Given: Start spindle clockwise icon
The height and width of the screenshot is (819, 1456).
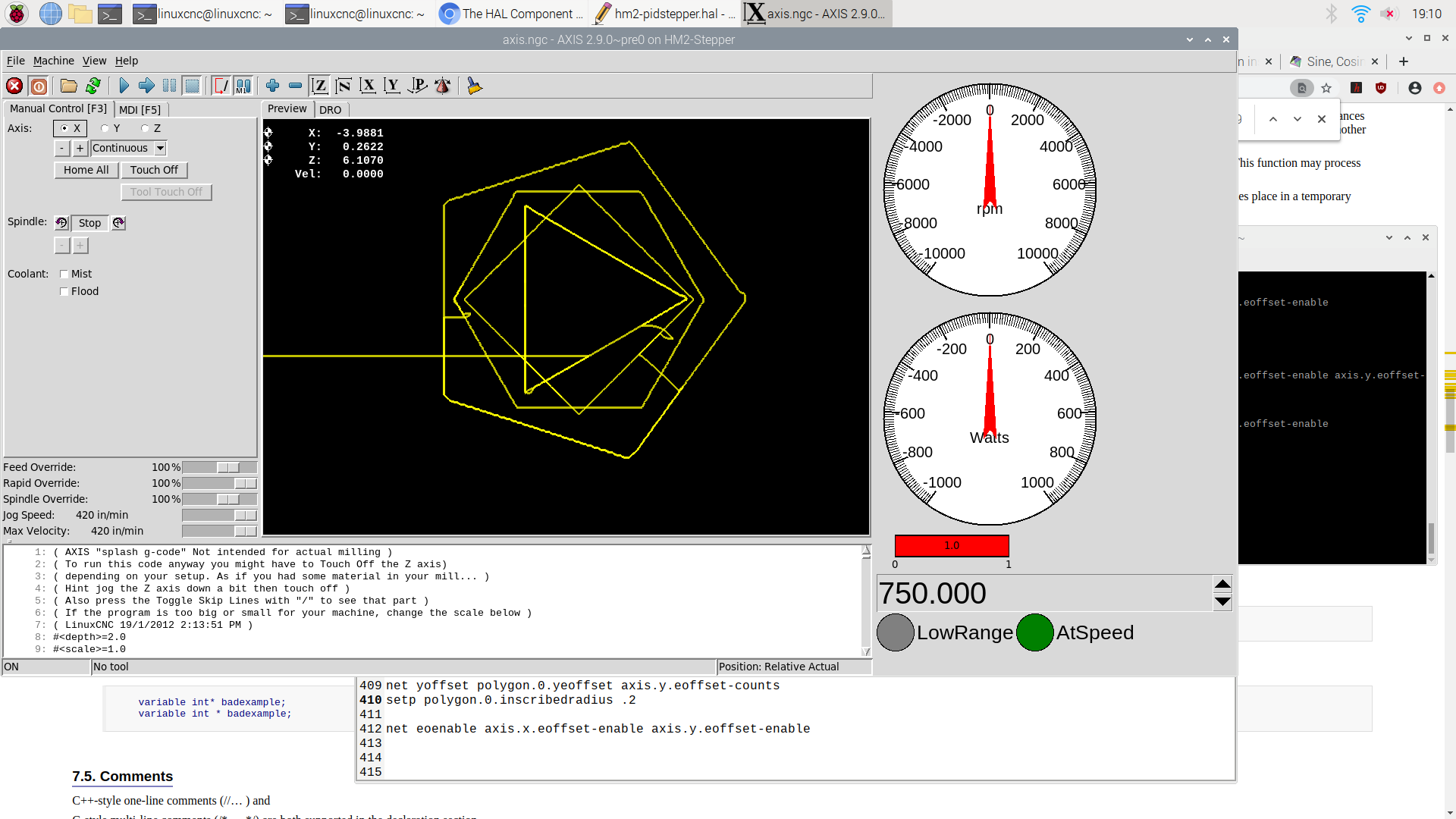Looking at the screenshot, I should pos(118,223).
